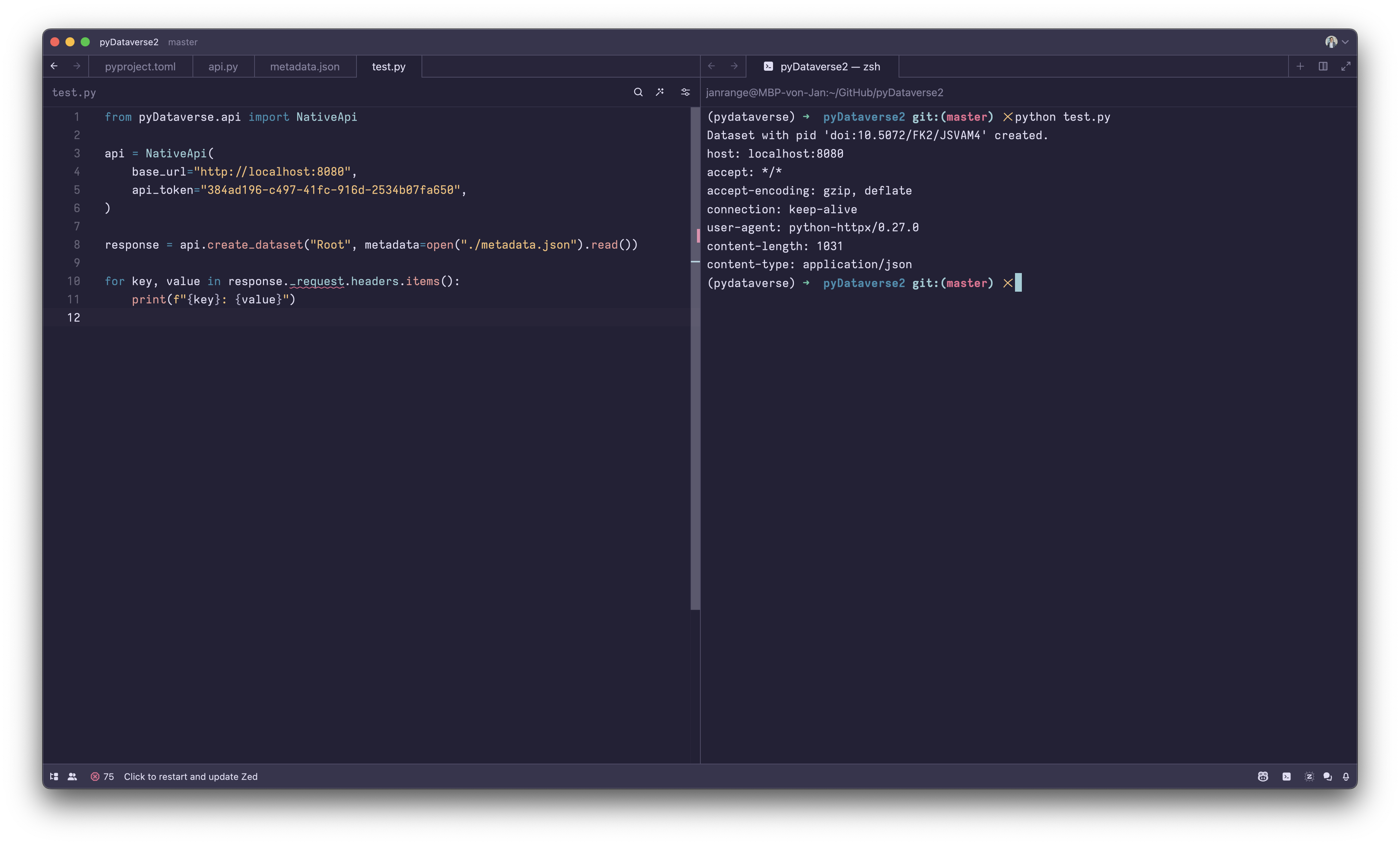
Task: Toggle the terminal panel status icon
Action: click(x=1286, y=776)
